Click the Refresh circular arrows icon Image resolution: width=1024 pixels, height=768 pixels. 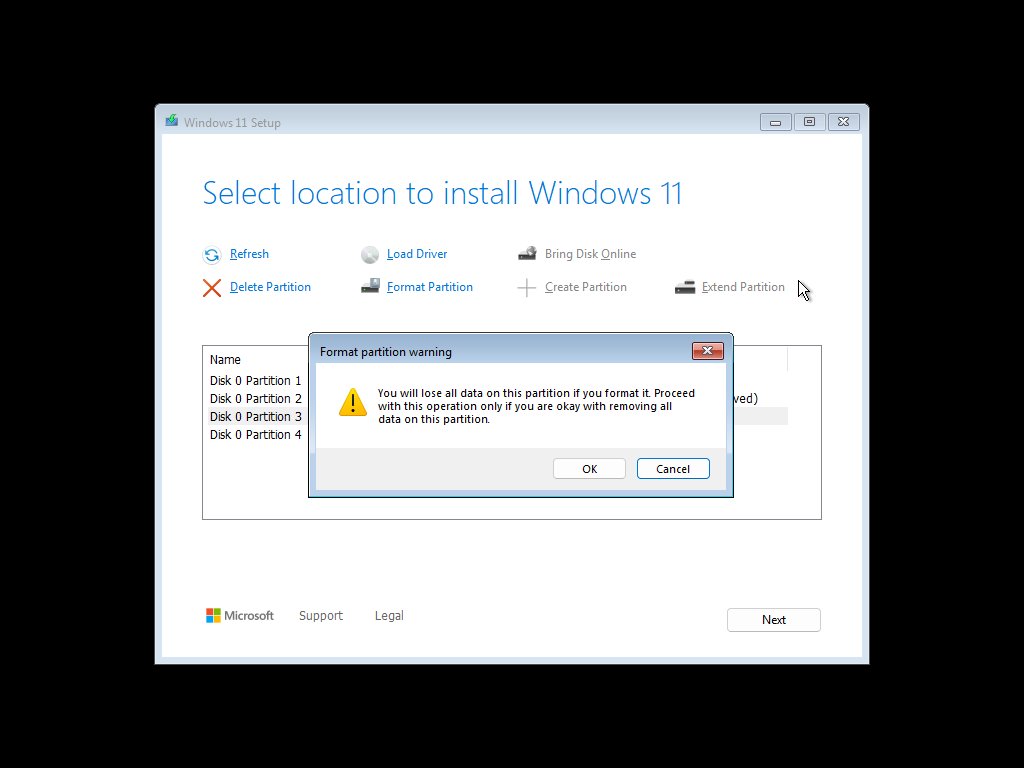click(212, 255)
